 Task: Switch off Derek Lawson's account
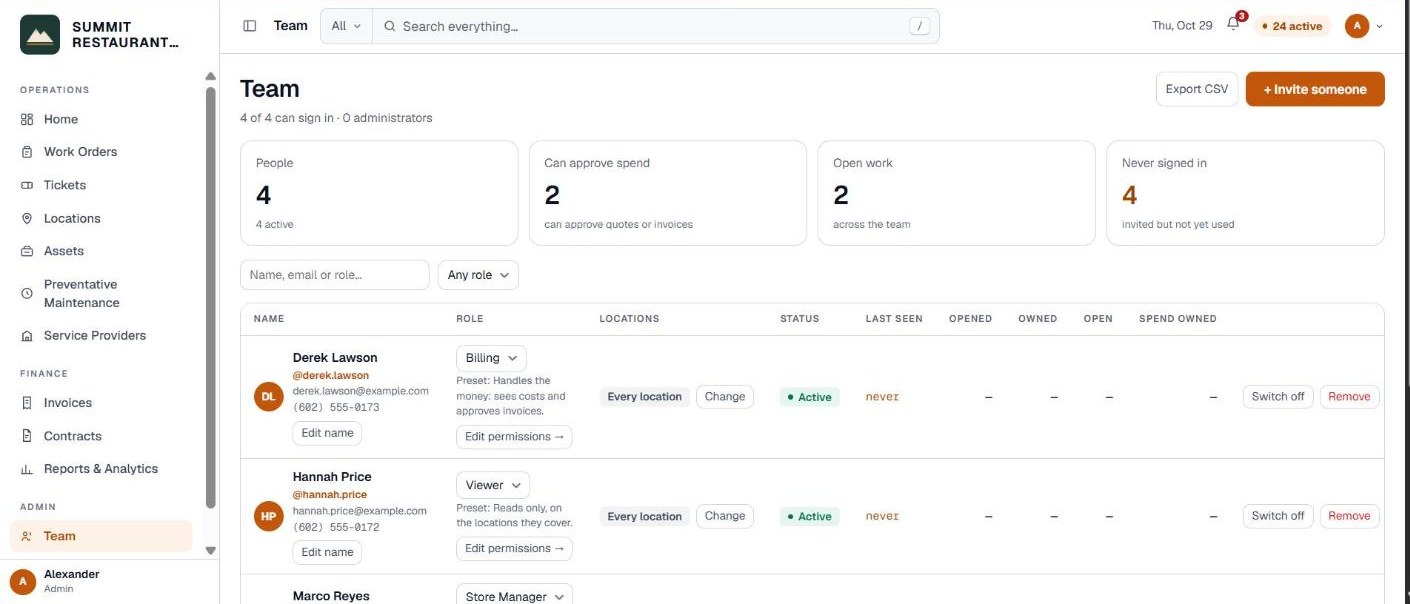click(1278, 397)
